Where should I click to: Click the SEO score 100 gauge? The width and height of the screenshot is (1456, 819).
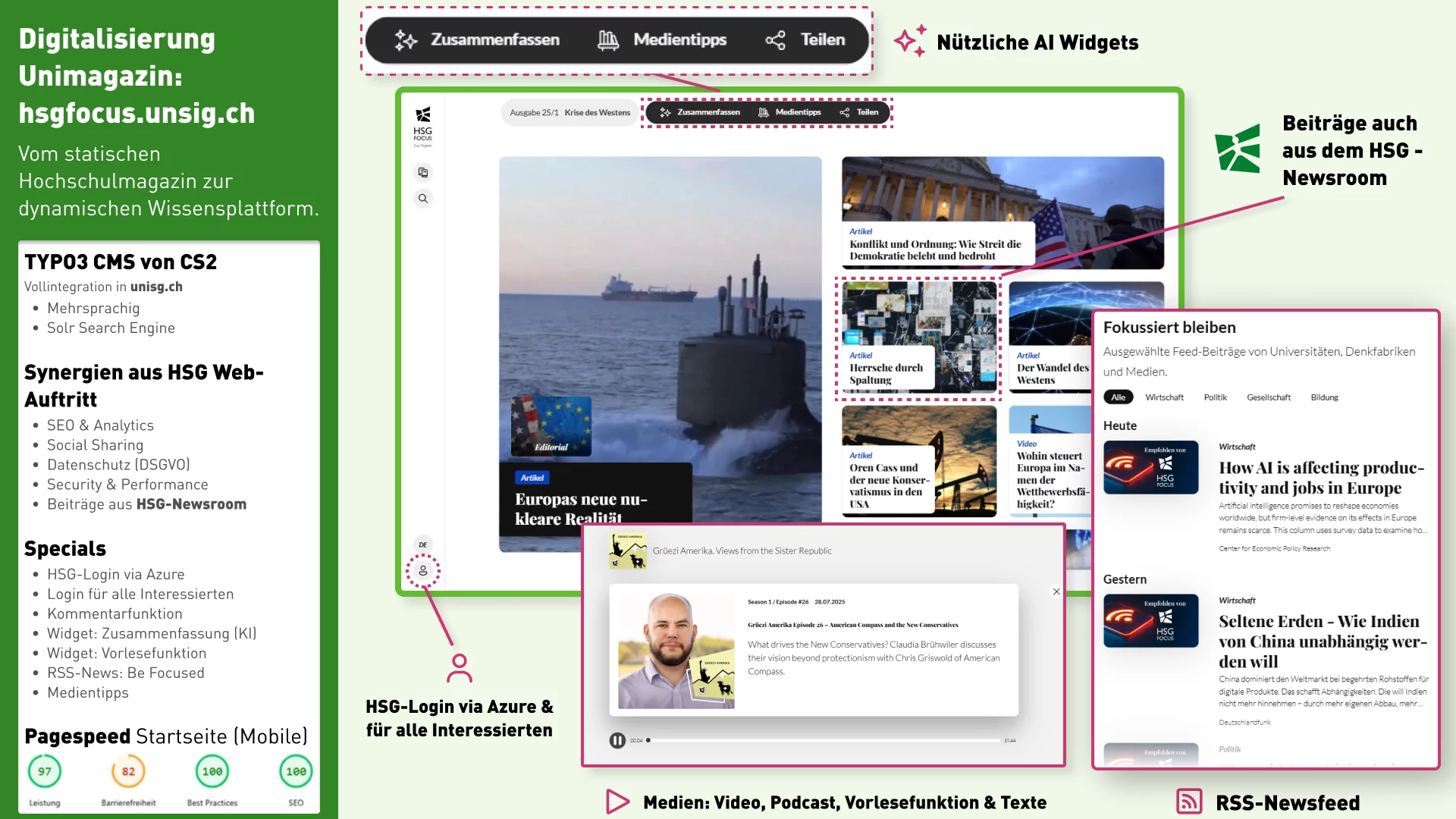(296, 771)
